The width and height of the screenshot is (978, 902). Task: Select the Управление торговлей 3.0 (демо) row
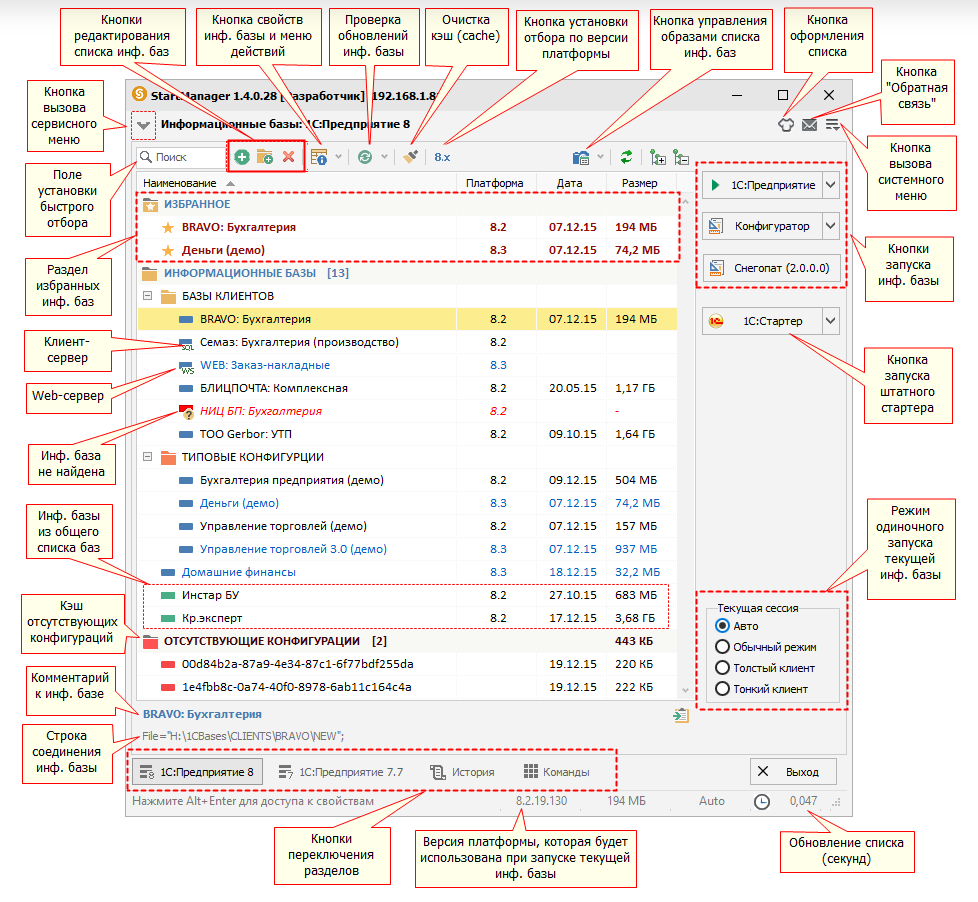[407, 550]
